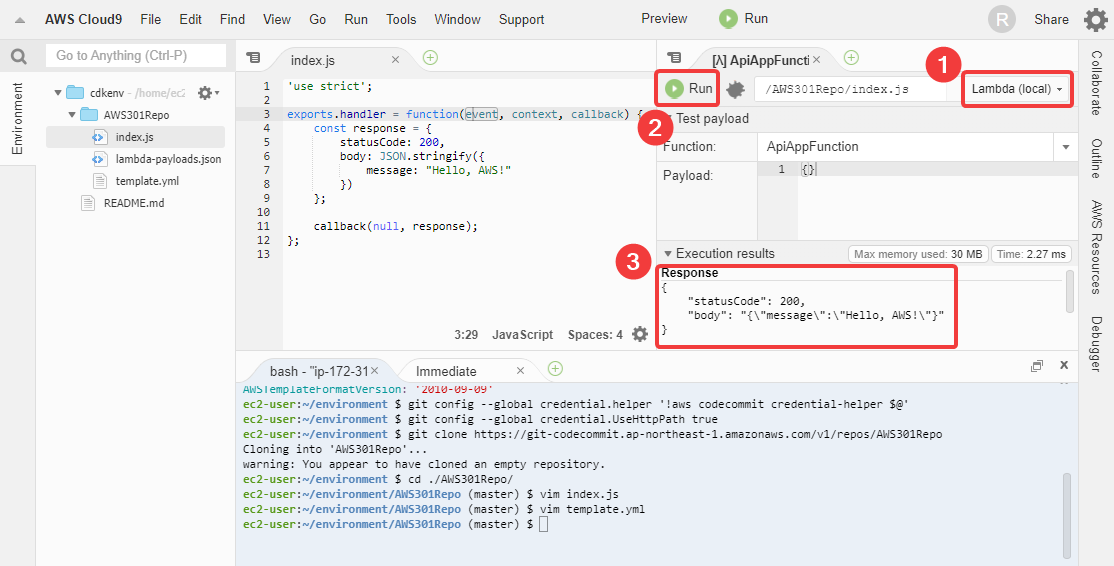The height and width of the screenshot is (566, 1114).
Task: Collapse the Test payload section
Action: (x=669, y=119)
